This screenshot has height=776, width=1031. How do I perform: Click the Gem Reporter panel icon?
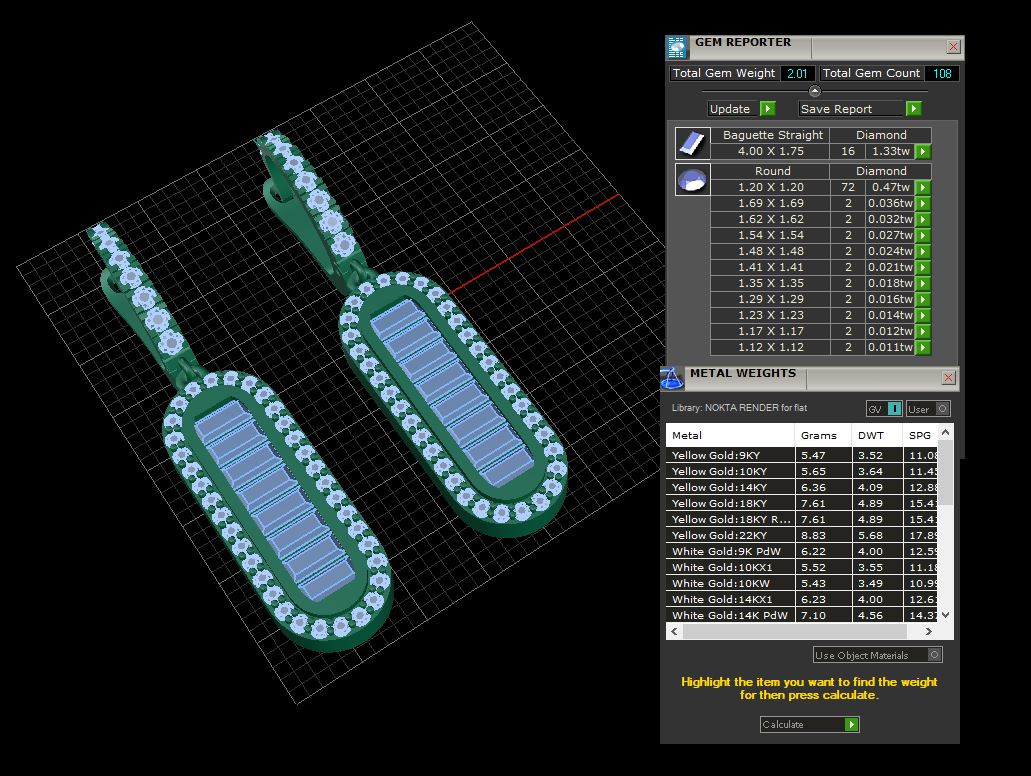pos(677,48)
